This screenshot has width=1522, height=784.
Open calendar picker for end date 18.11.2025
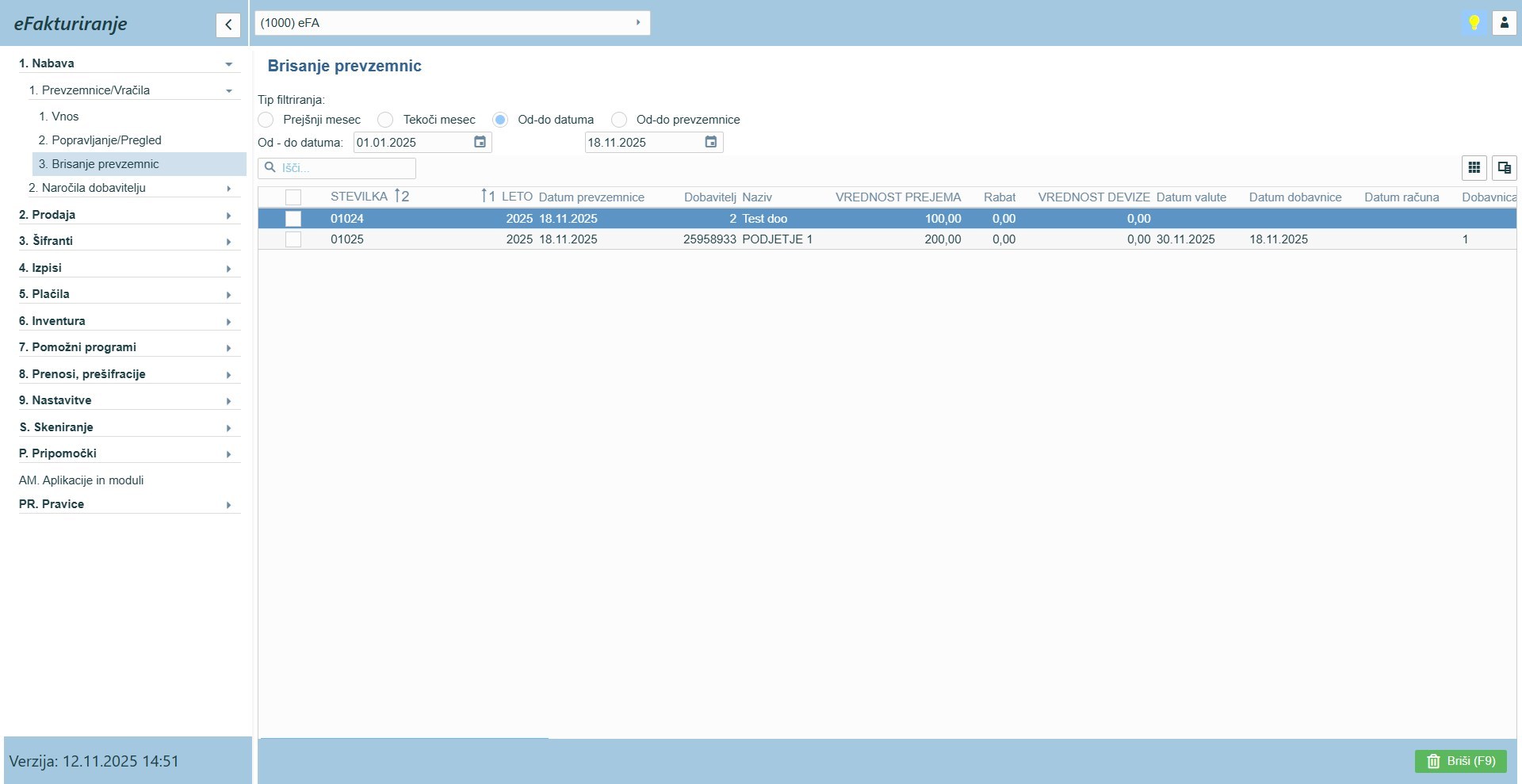[x=710, y=142]
